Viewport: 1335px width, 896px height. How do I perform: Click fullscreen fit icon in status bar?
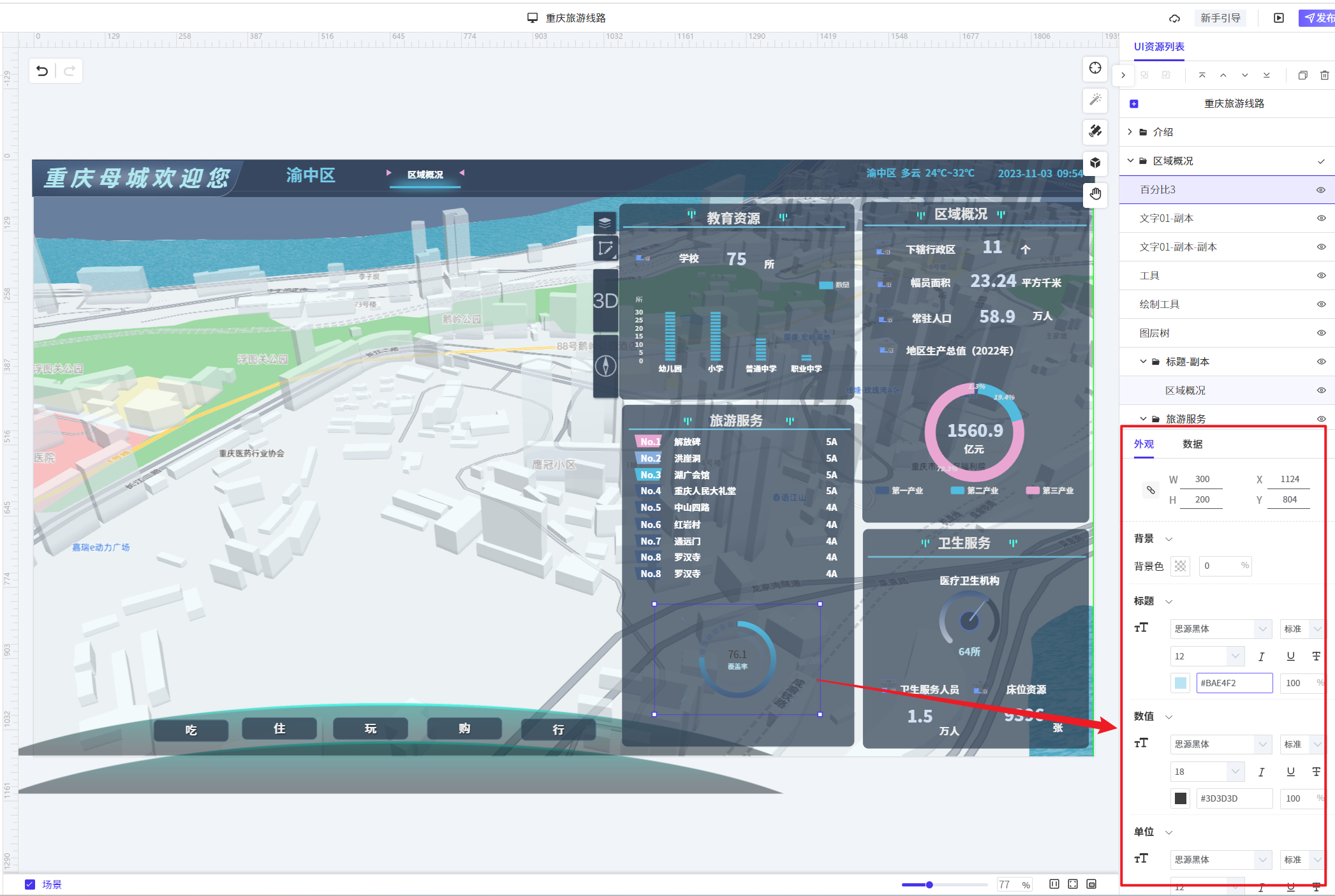click(x=1073, y=884)
